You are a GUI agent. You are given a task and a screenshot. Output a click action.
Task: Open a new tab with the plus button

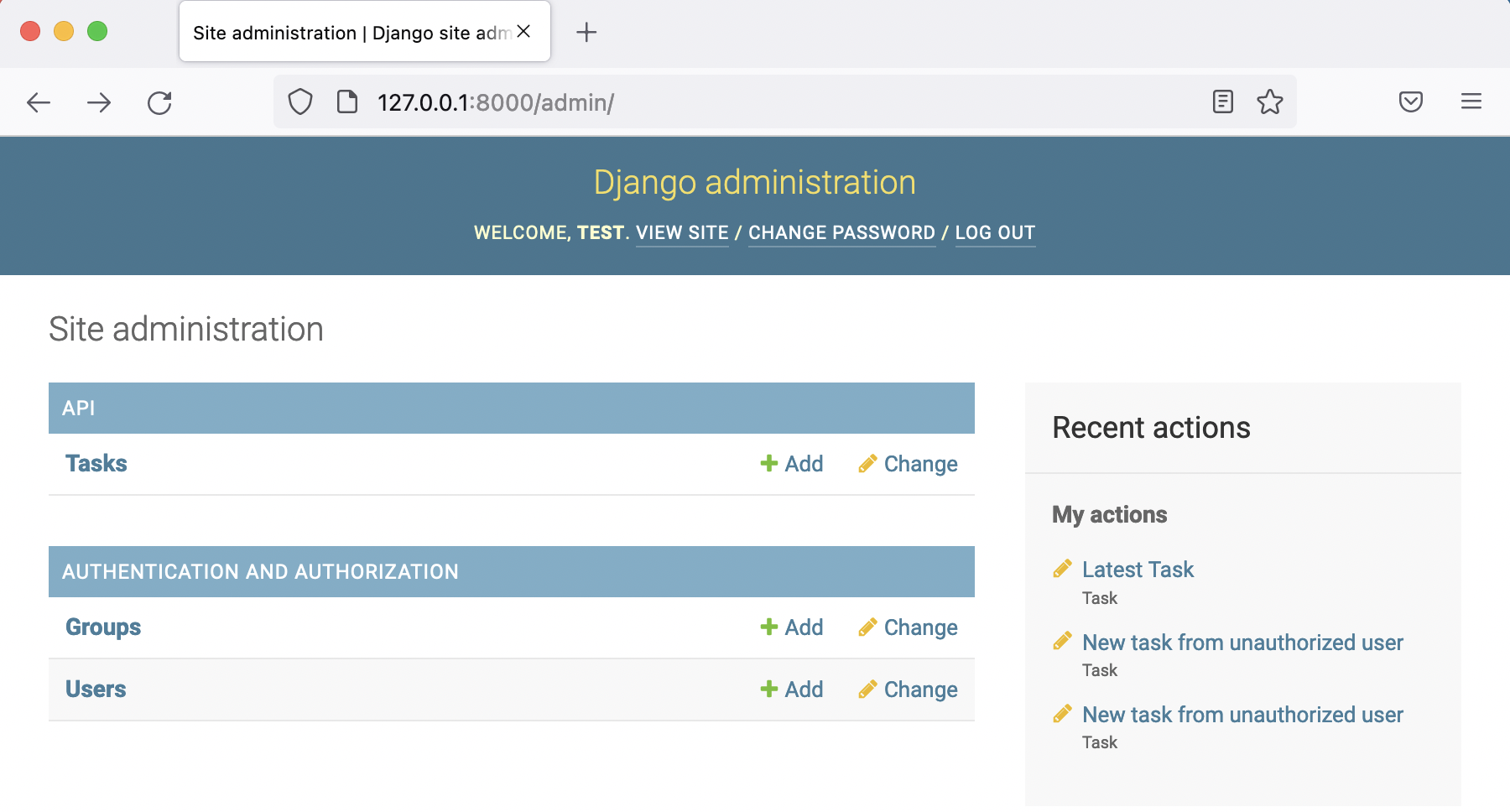pos(587,33)
